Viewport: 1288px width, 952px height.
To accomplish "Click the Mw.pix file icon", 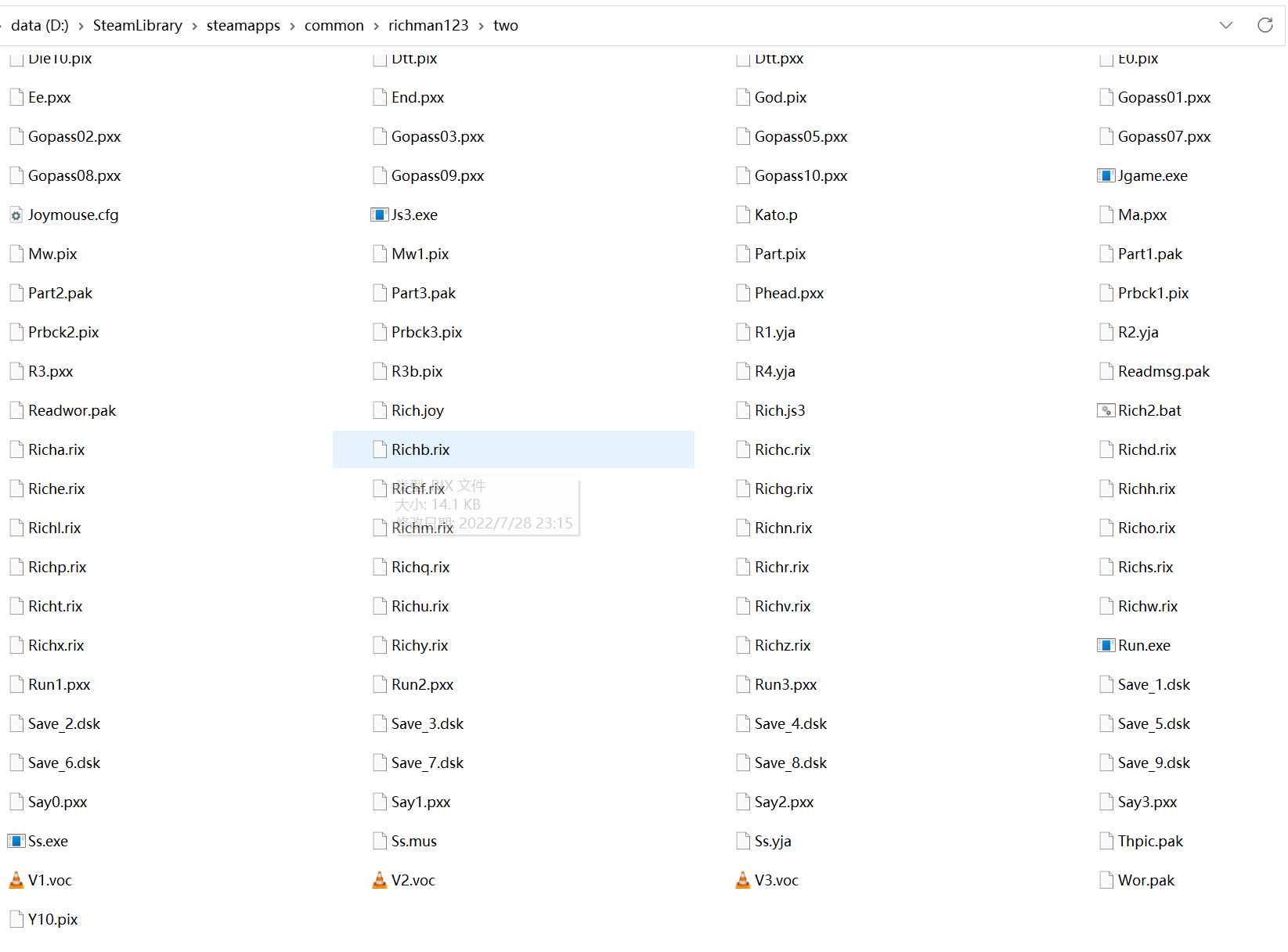I will click(16, 254).
